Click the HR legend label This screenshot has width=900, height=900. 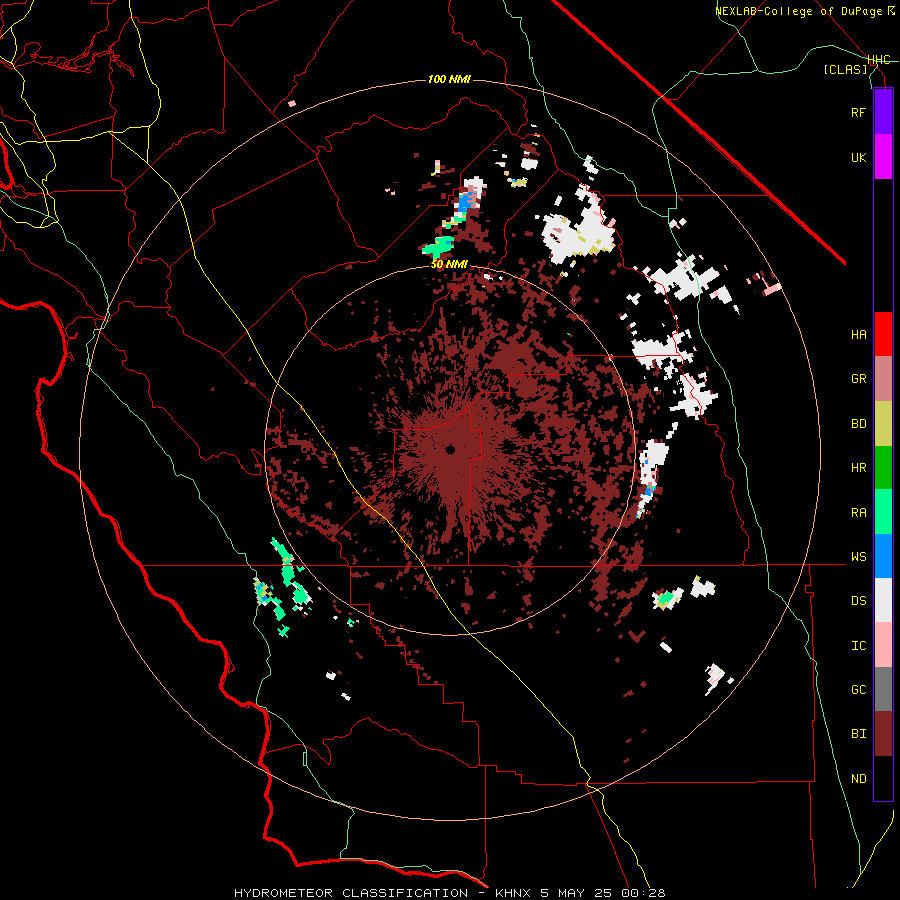coord(859,468)
